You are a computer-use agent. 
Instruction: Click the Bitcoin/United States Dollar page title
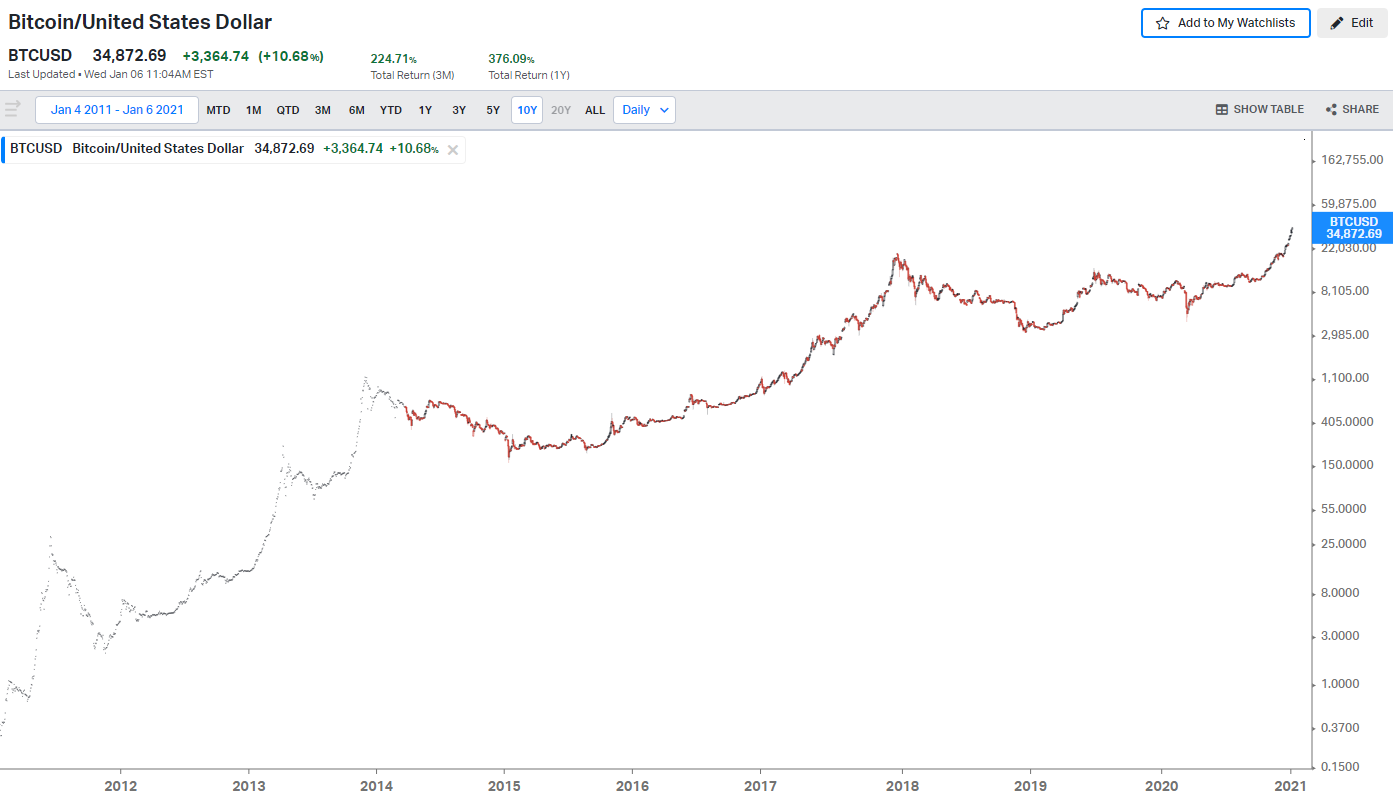(140, 22)
